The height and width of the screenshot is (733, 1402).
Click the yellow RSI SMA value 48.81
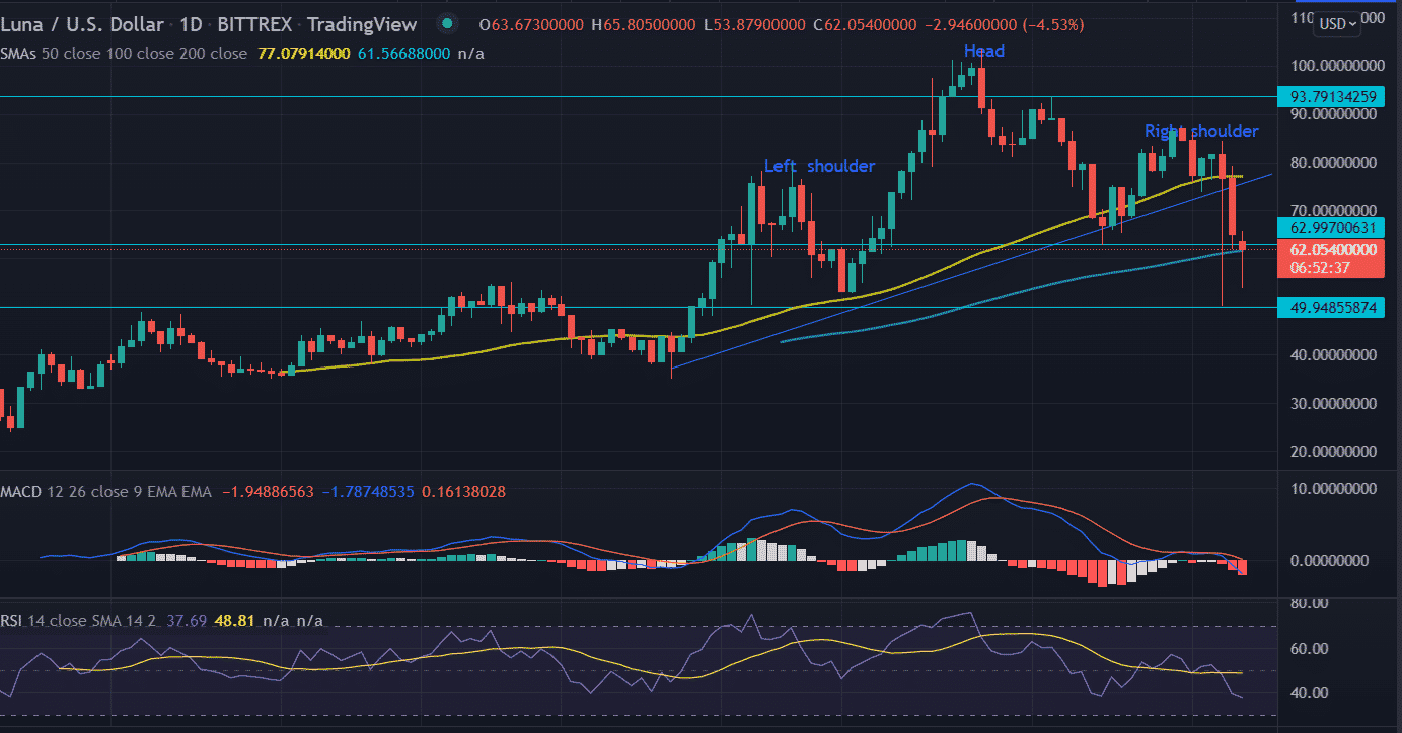click(236, 621)
